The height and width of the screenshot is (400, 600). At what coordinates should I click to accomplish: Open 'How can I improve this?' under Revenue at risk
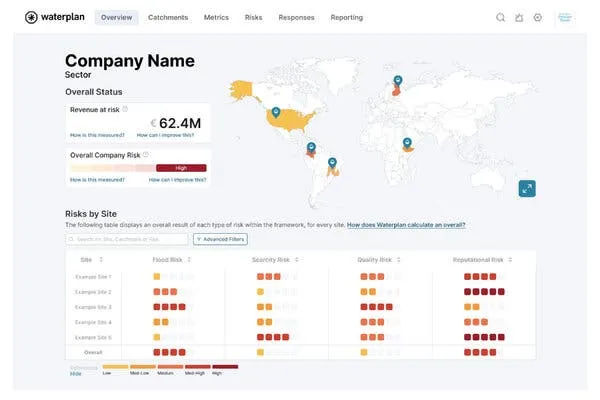[x=165, y=135]
